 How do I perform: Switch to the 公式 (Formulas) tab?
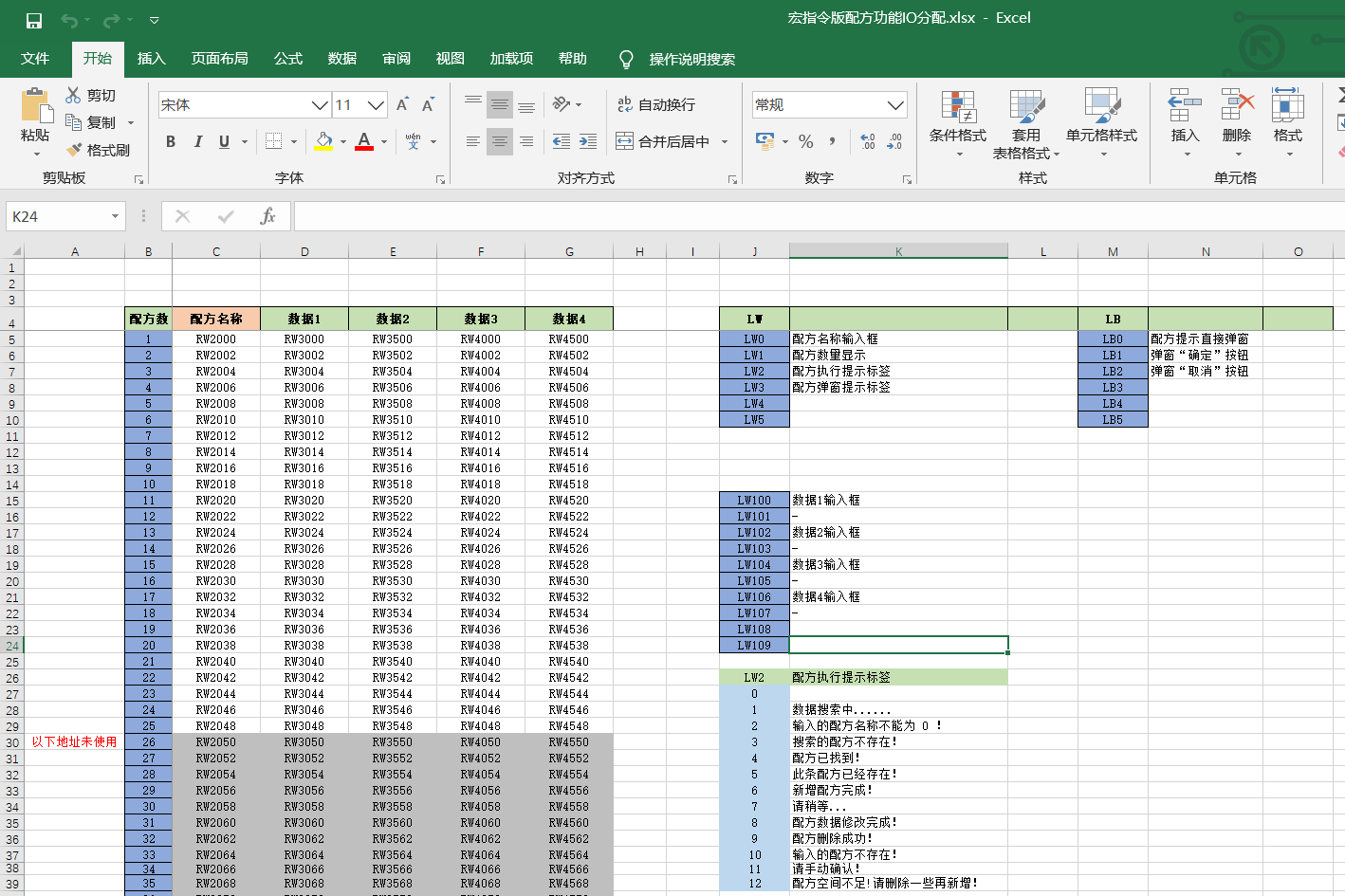click(x=287, y=59)
